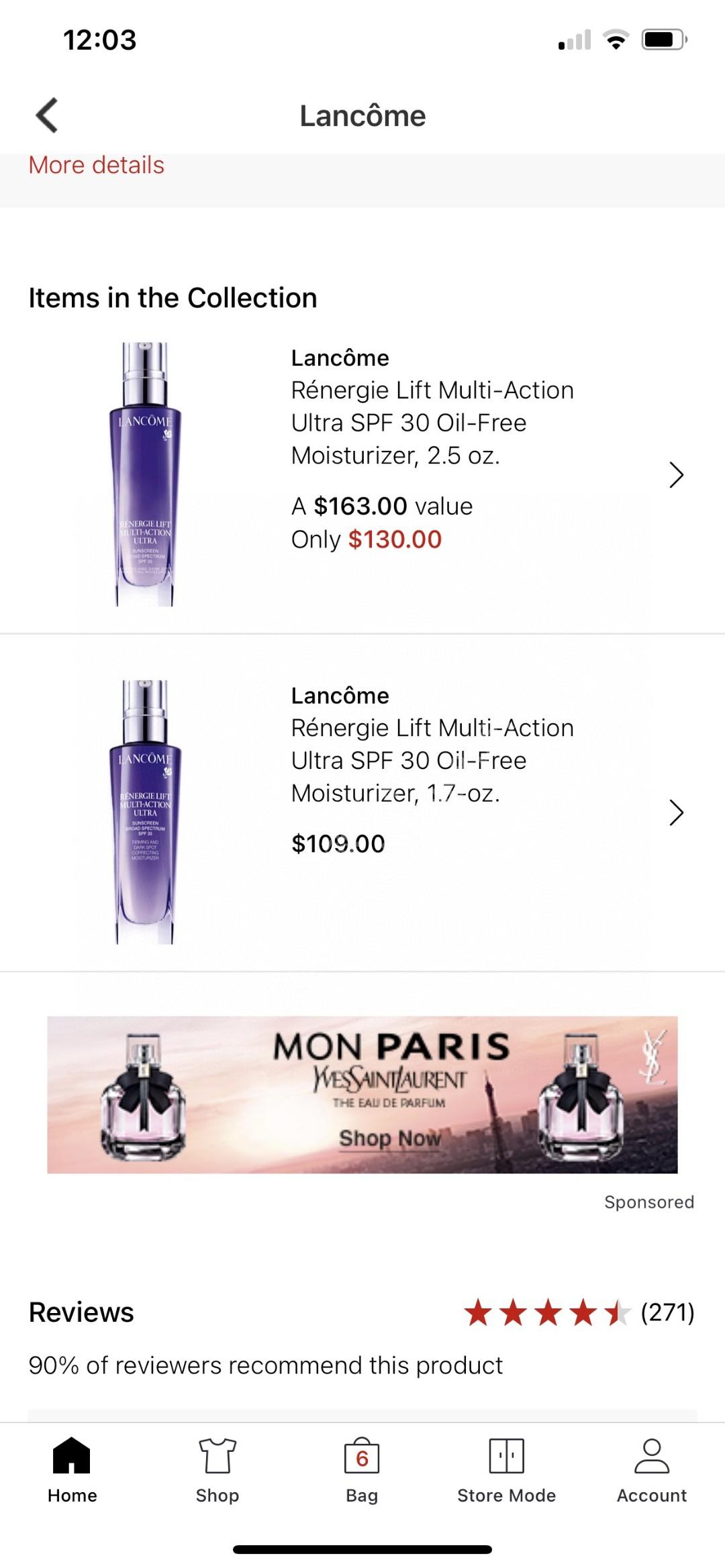Expand the 1.7-oz. moisturizer item chevron

[676, 813]
